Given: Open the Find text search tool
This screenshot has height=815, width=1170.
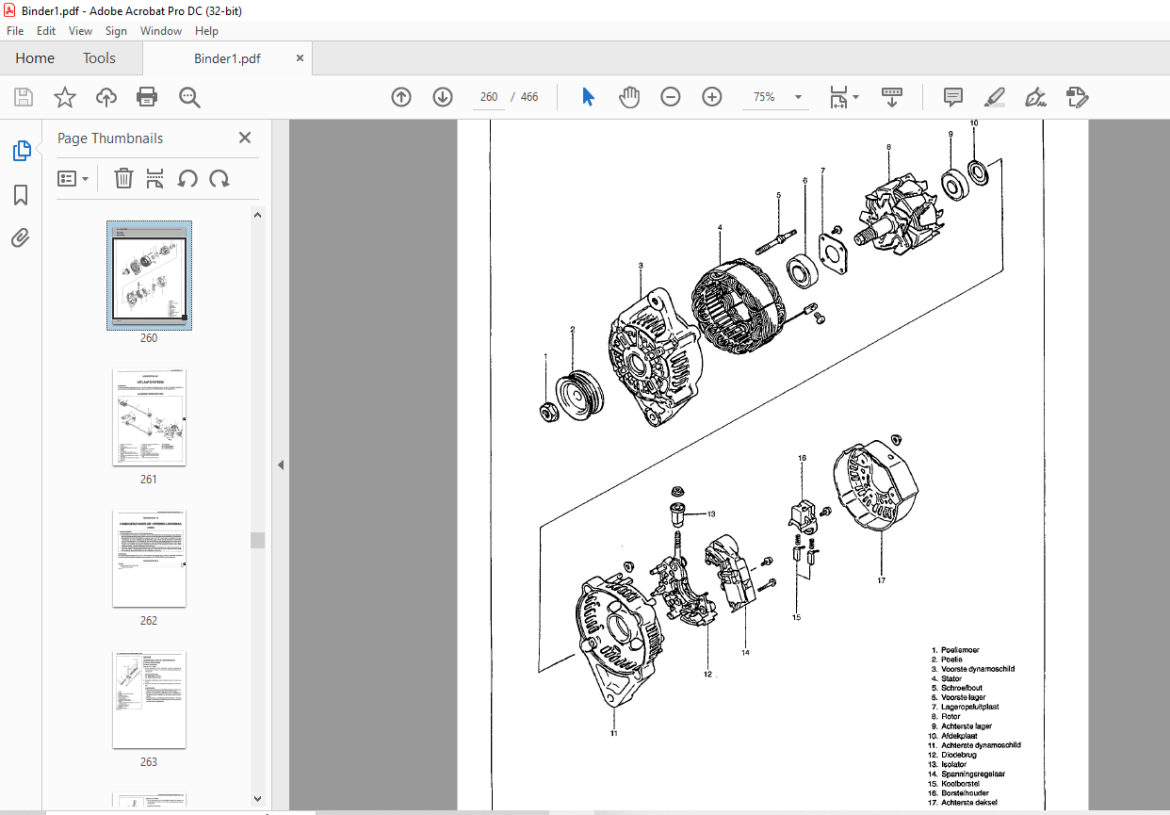Looking at the screenshot, I should pyautogui.click(x=189, y=97).
